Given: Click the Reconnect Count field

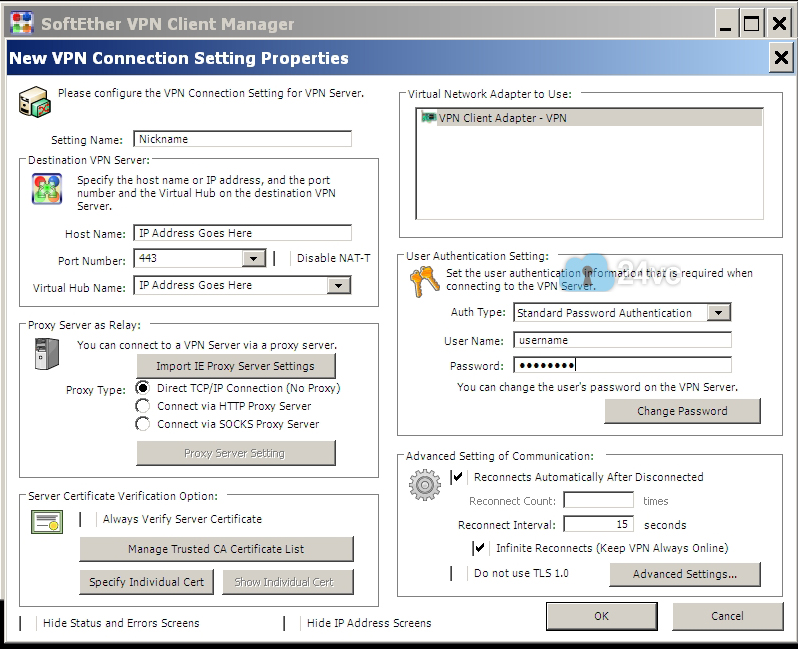Looking at the screenshot, I should [598, 500].
